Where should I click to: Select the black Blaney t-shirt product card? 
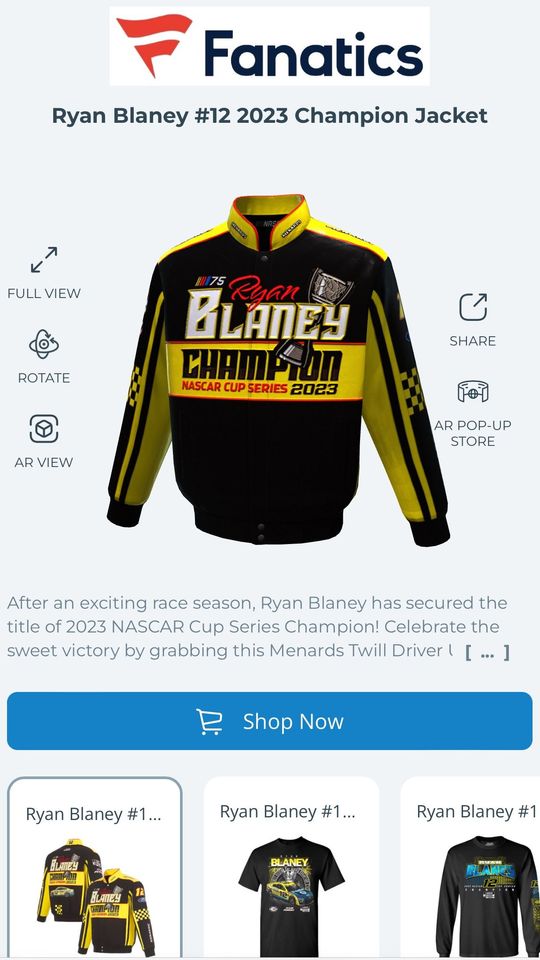point(291,868)
